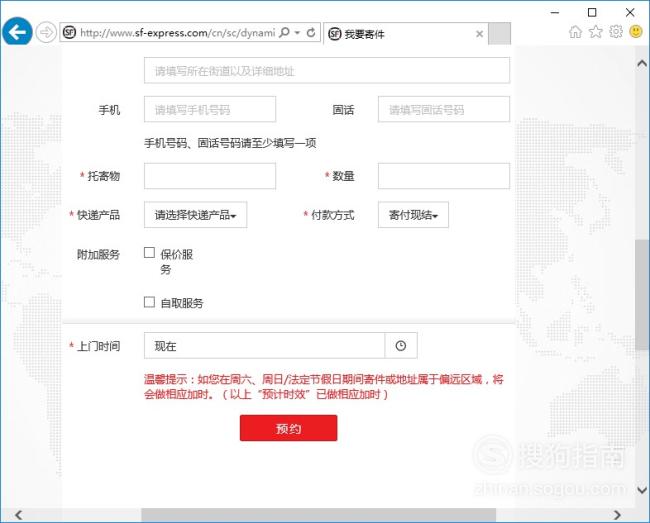Open the browser Tools gear icon
The height and width of the screenshot is (523, 650).
click(x=616, y=31)
